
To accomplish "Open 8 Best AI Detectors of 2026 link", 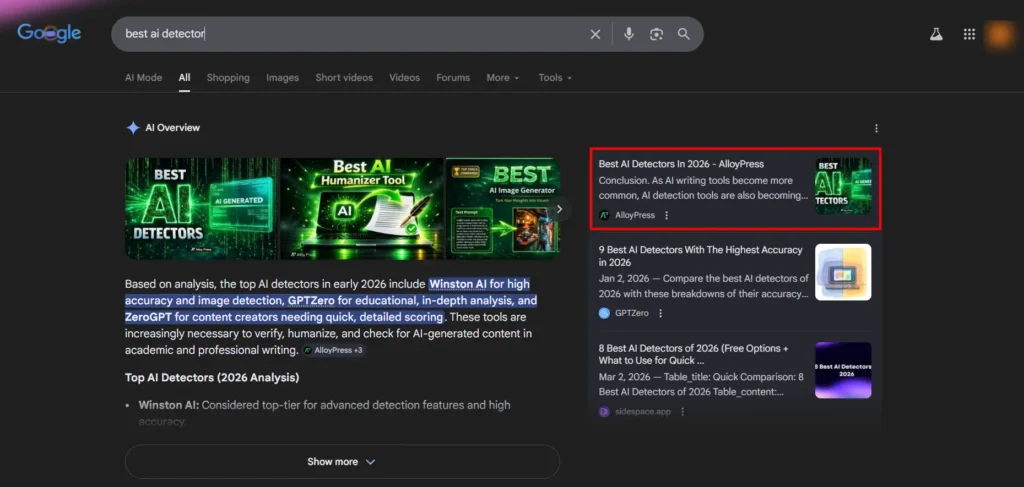I will [694, 354].
